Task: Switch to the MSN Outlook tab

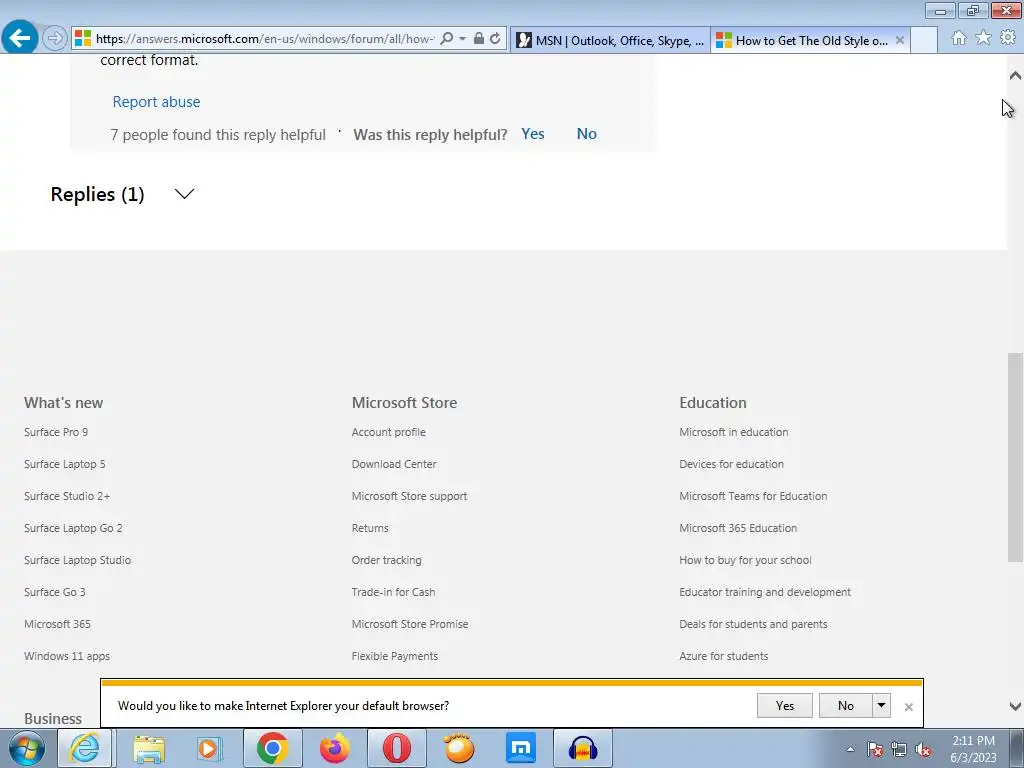Action: [610, 40]
